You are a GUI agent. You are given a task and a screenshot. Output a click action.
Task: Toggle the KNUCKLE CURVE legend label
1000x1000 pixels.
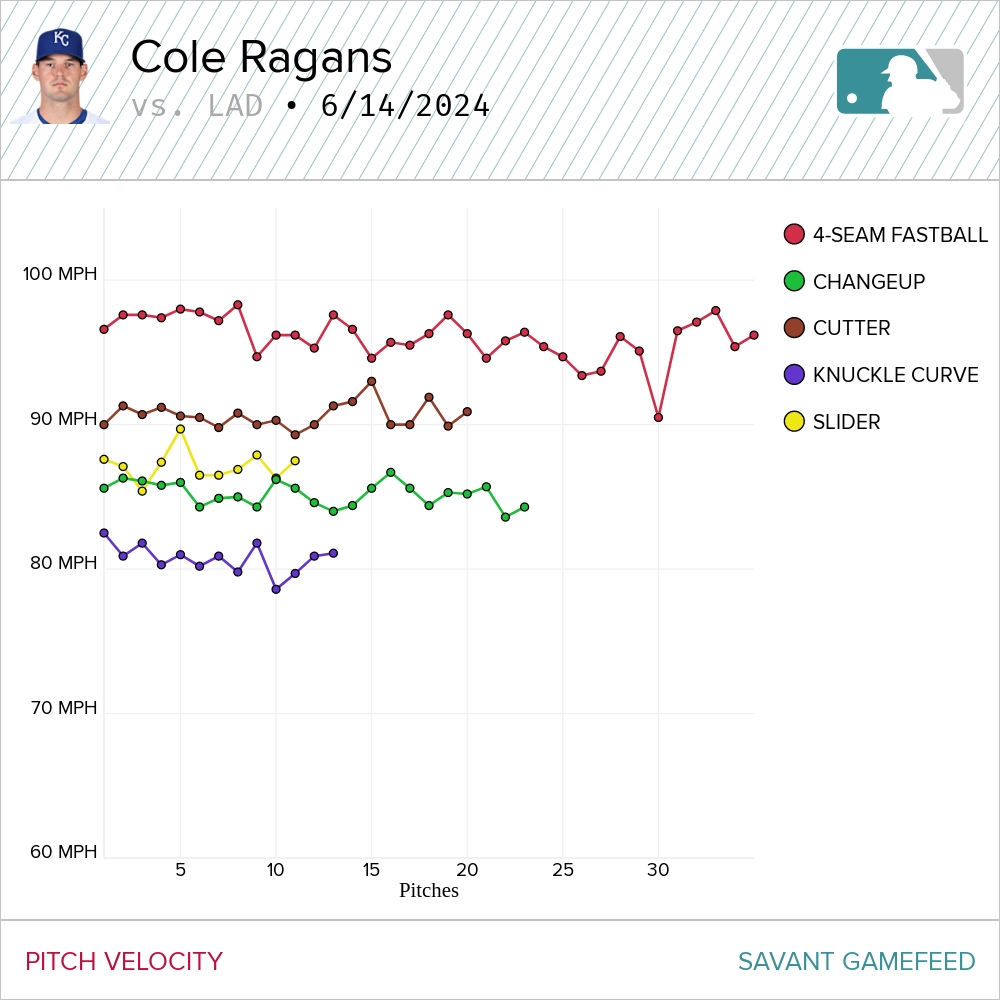(x=895, y=375)
